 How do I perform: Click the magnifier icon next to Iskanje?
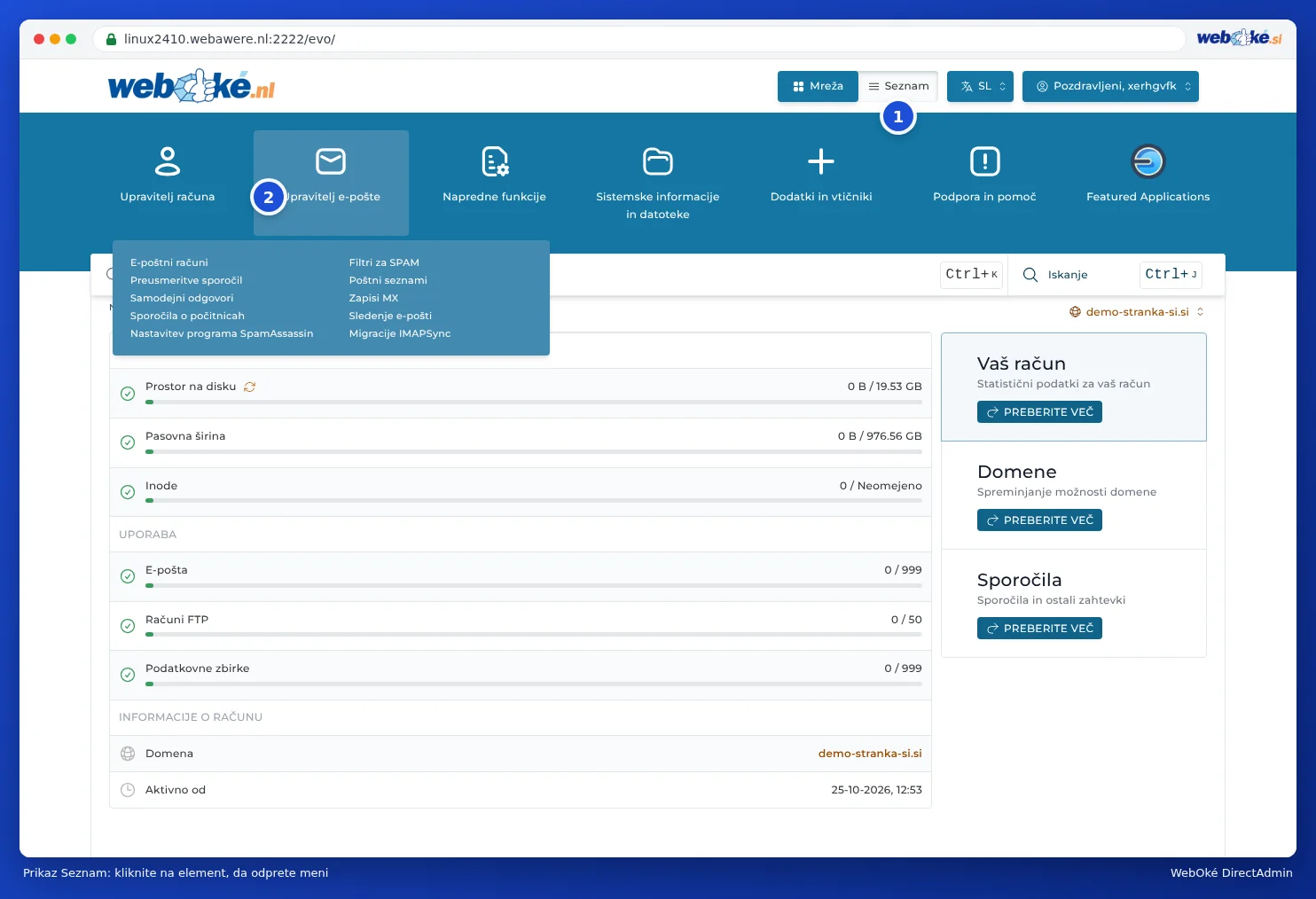point(1030,275)
